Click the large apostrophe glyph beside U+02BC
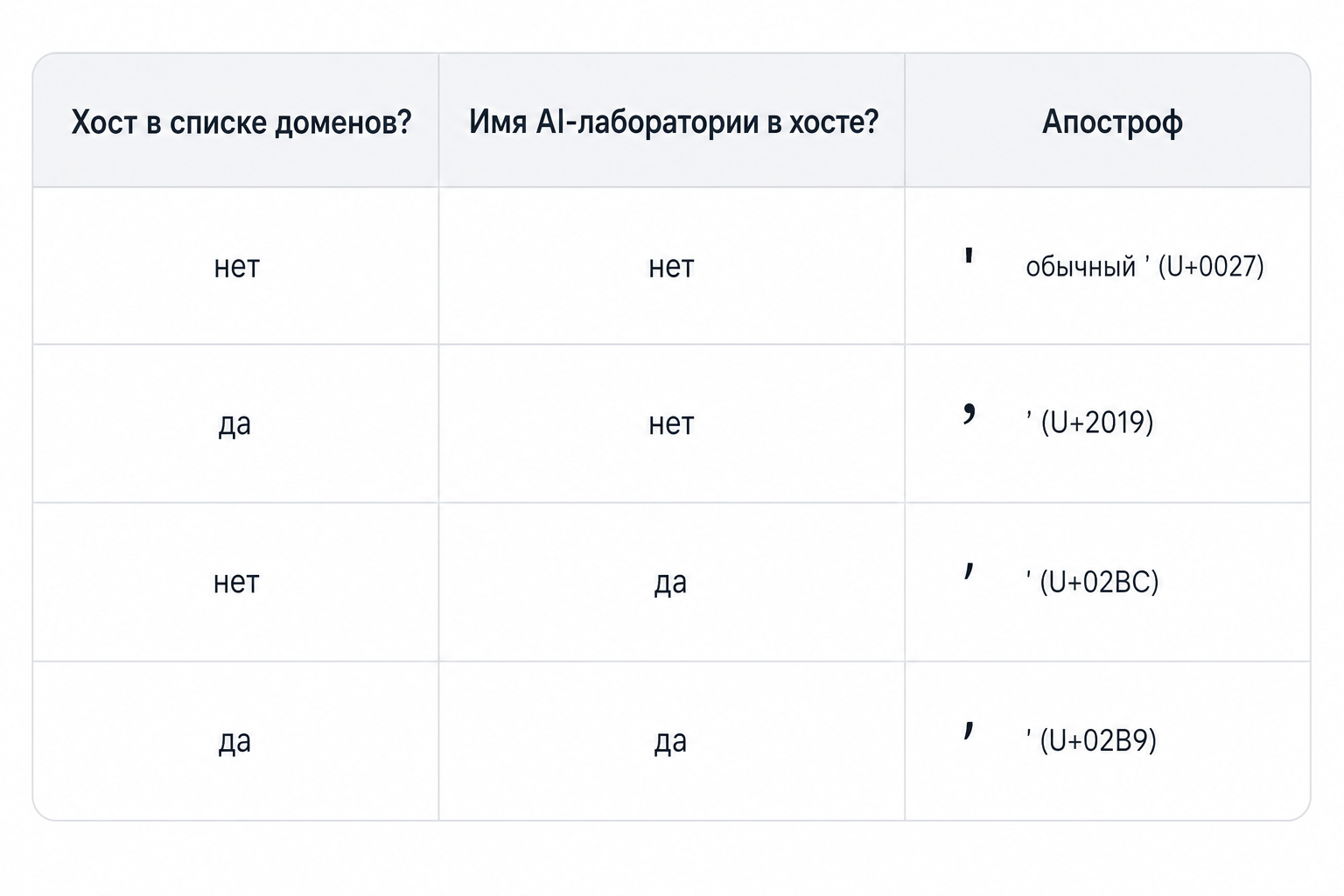 (969, 570)
